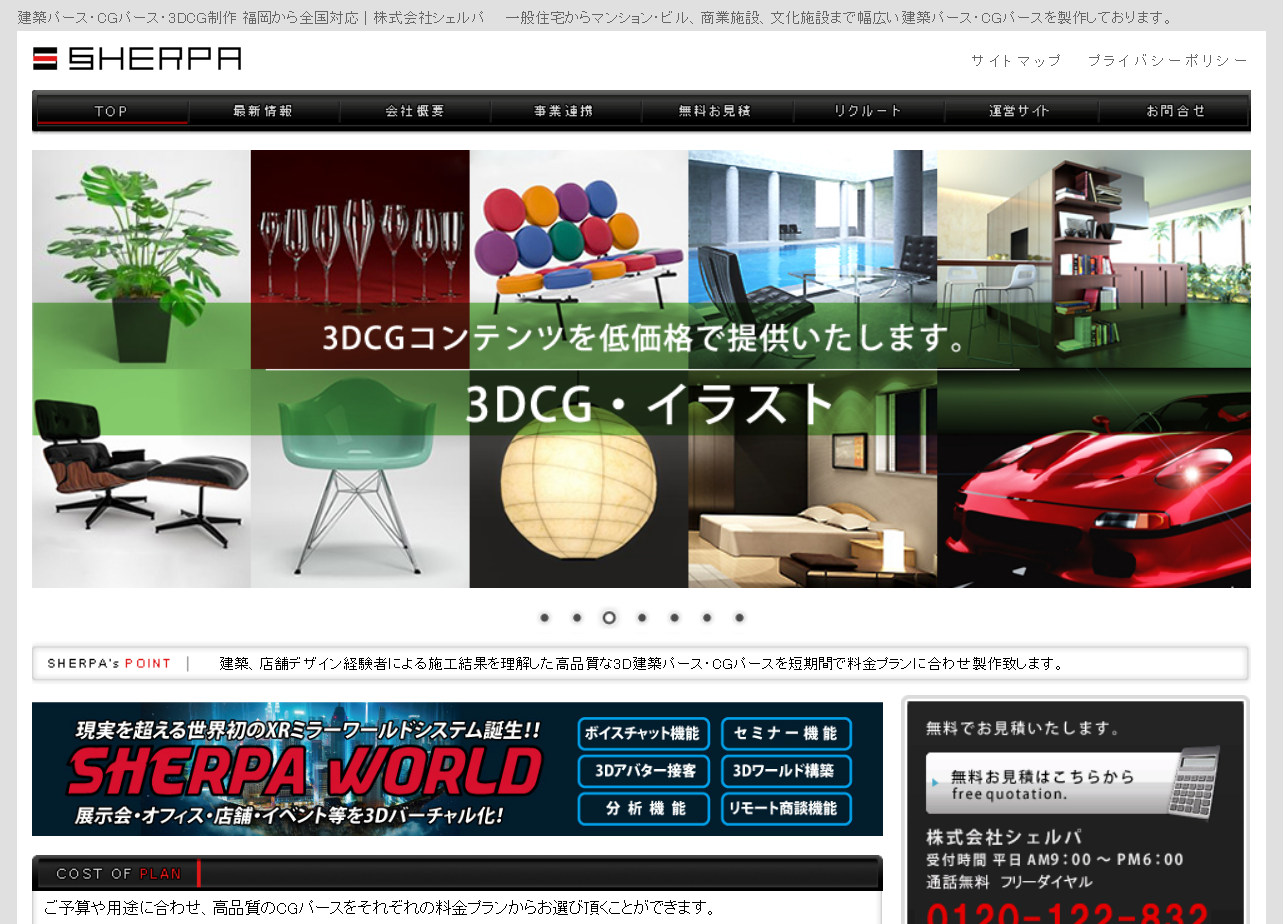Select the seventh slideshow dot
The image size is (1283, 924).
pyautogui.click(x=740, y=618)
